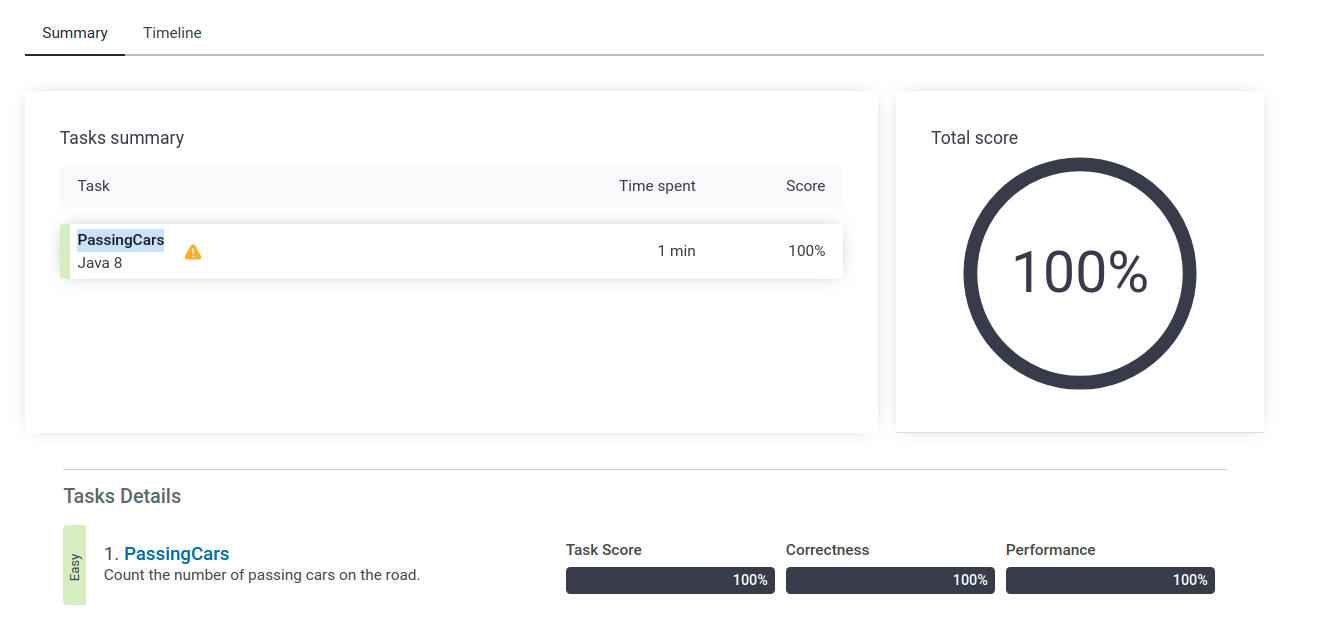Image resolution: width=1331 pixels, height=625 pixels.
Task: Open the Timeline tab
Action: coord(172,33)
